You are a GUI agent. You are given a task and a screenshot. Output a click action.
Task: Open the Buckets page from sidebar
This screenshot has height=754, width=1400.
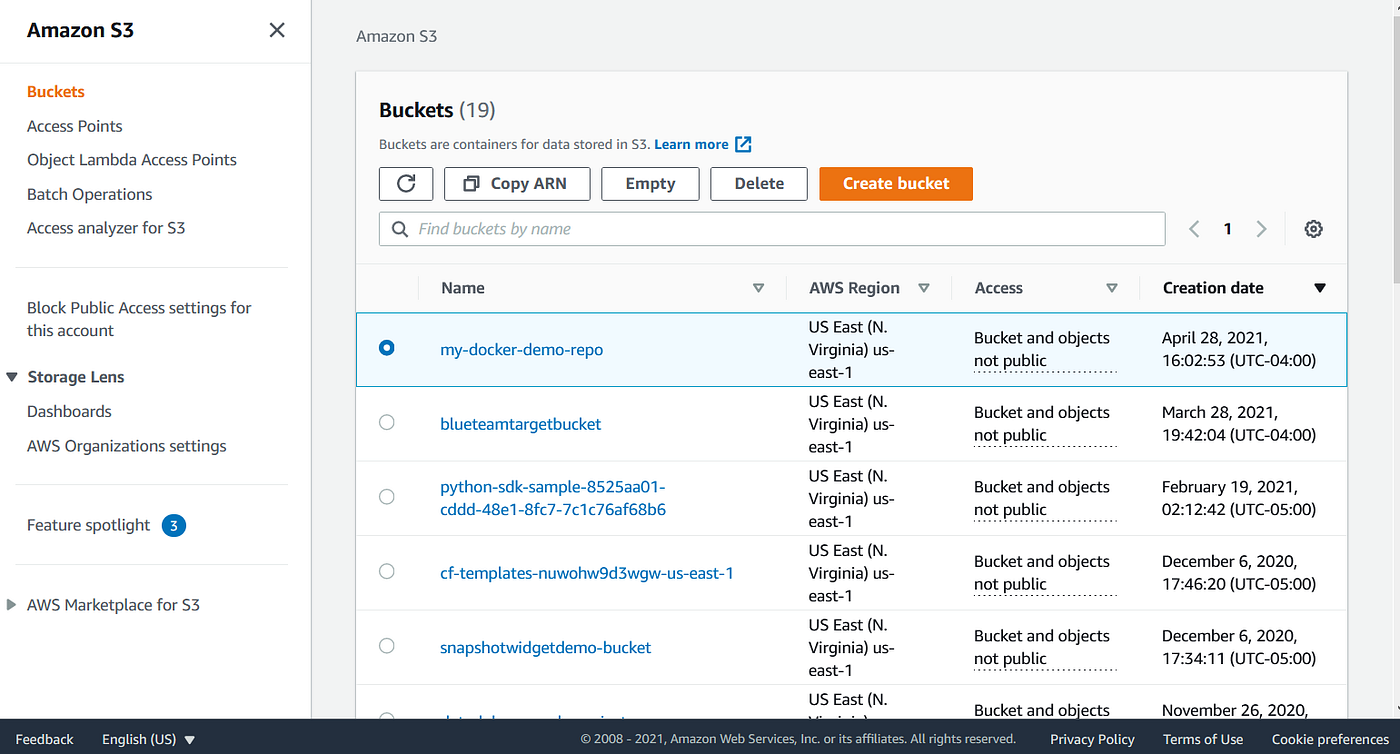coord(55,91)
